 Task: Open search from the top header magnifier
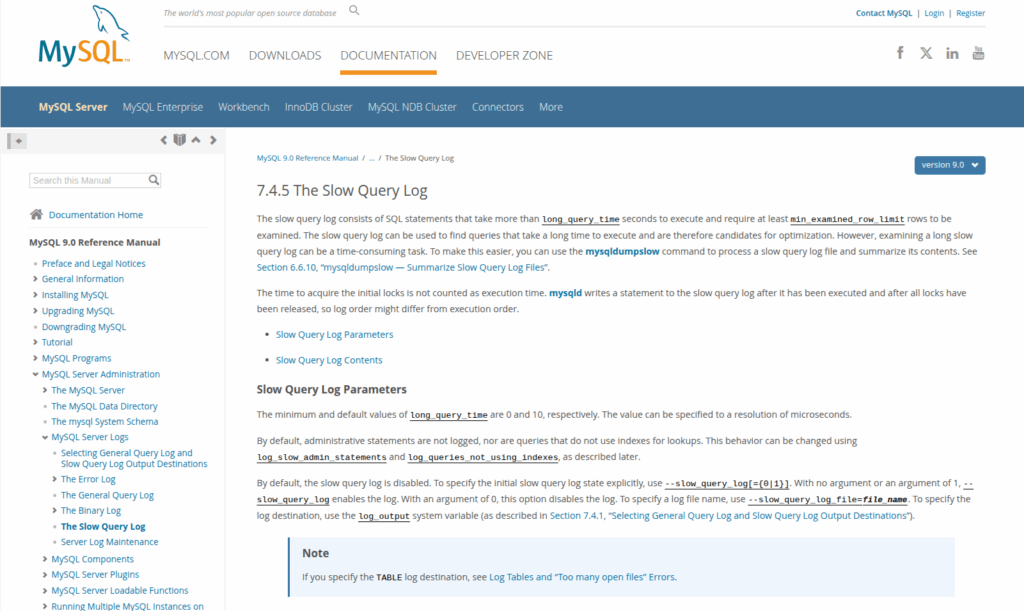click(353, 9)
